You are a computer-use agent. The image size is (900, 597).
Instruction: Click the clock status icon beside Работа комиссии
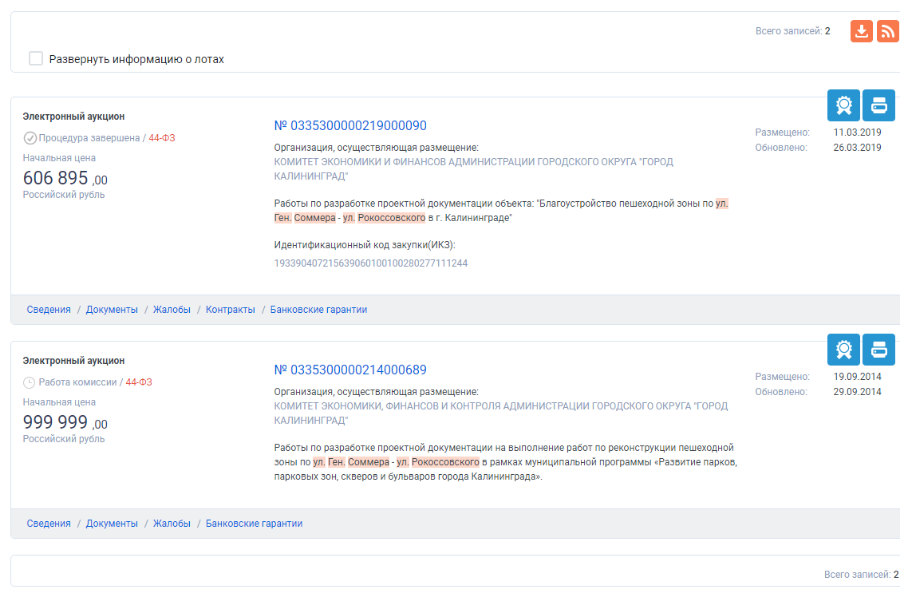30,382
